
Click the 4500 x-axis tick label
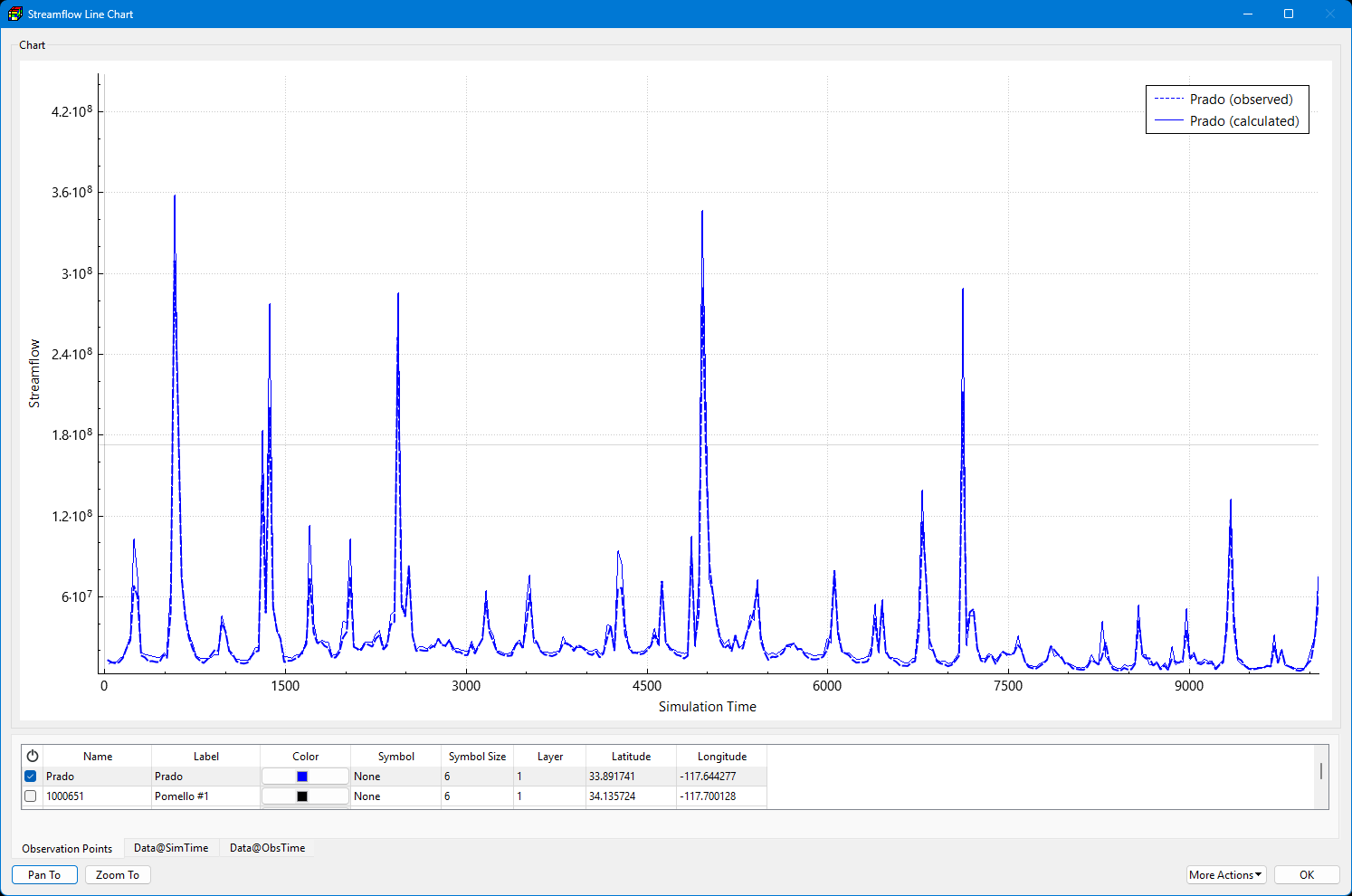[647, 686]
